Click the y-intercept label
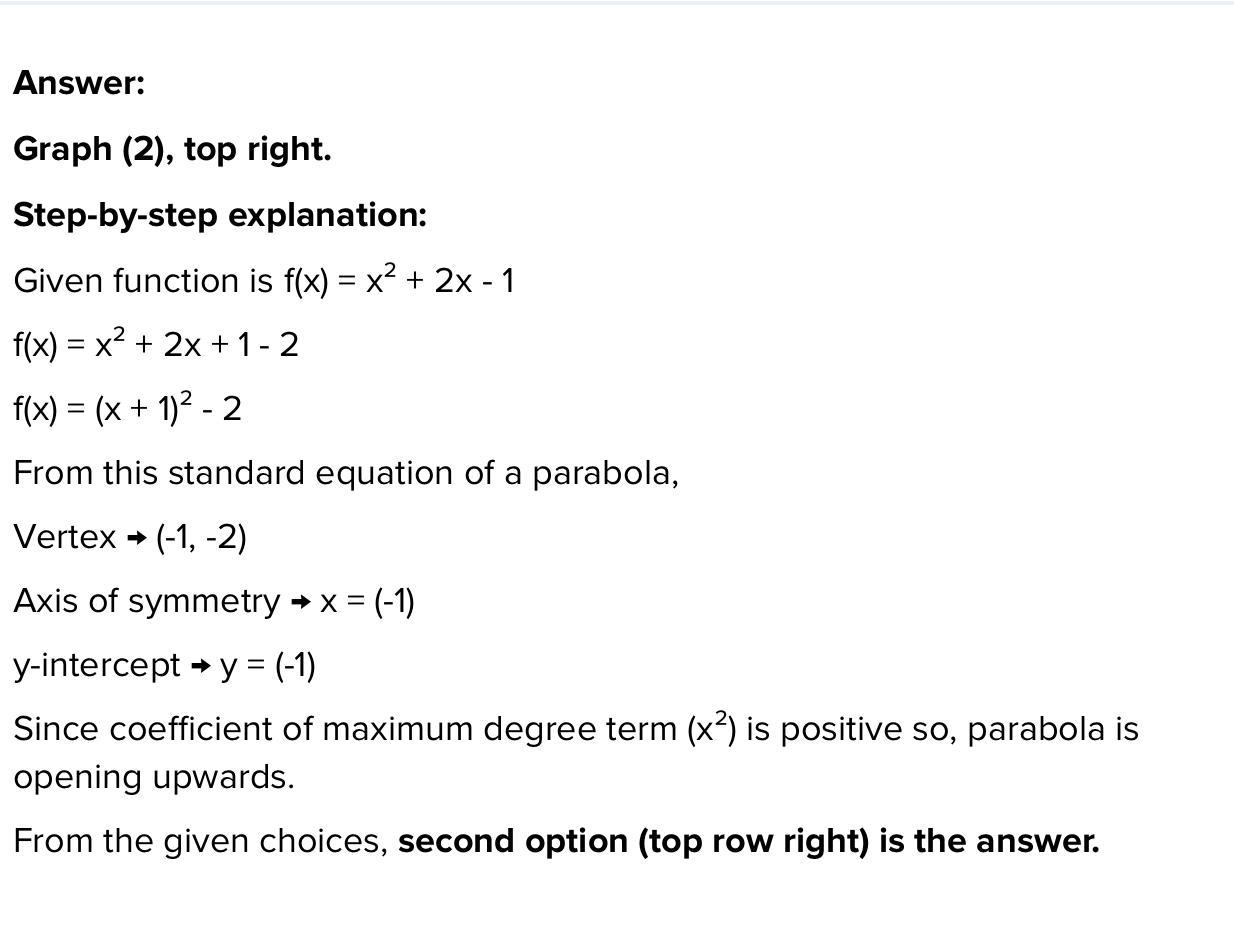1234x926 pixels. pos(97,665)
